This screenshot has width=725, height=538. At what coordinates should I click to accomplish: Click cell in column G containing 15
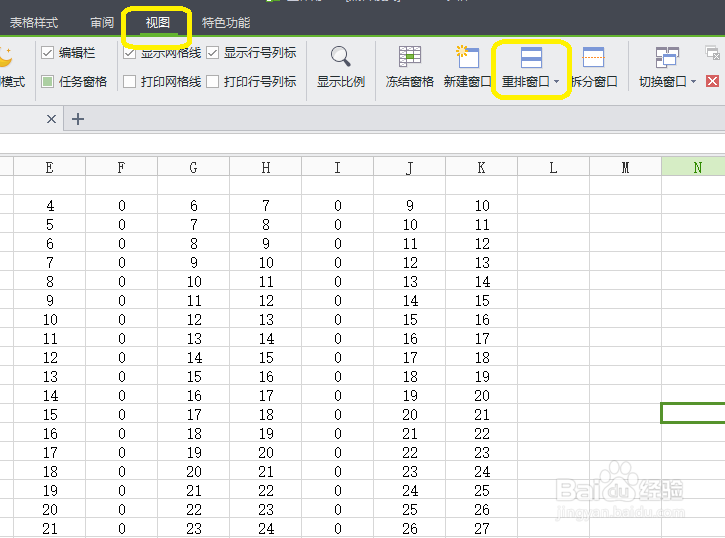click(194, 376)
